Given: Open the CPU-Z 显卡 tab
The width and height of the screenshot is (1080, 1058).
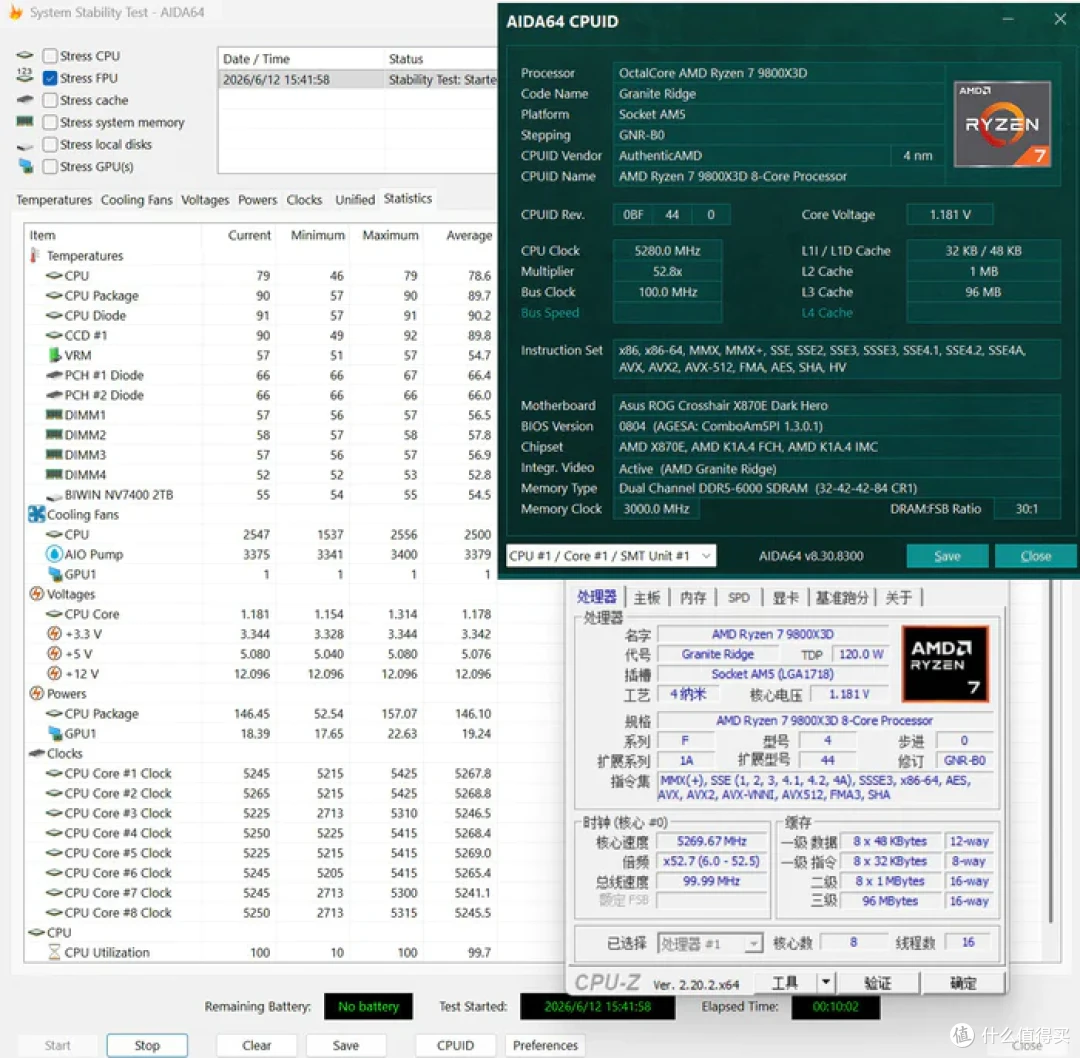Looking at the screenshot, I should pyautogui.click(x=785, y=597).
